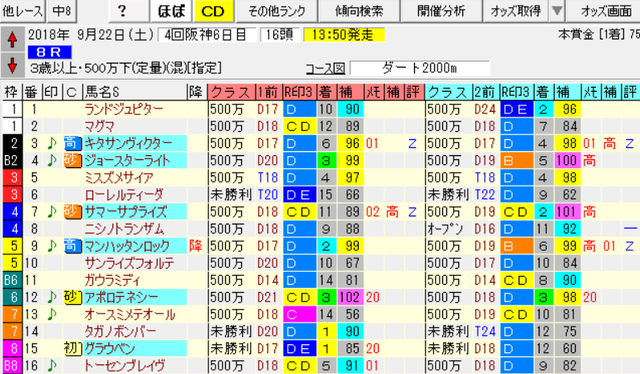This screenshot has width=640, height=374.
Task: Open the オッズ画面 button
Action: click(x=604, y=11)
